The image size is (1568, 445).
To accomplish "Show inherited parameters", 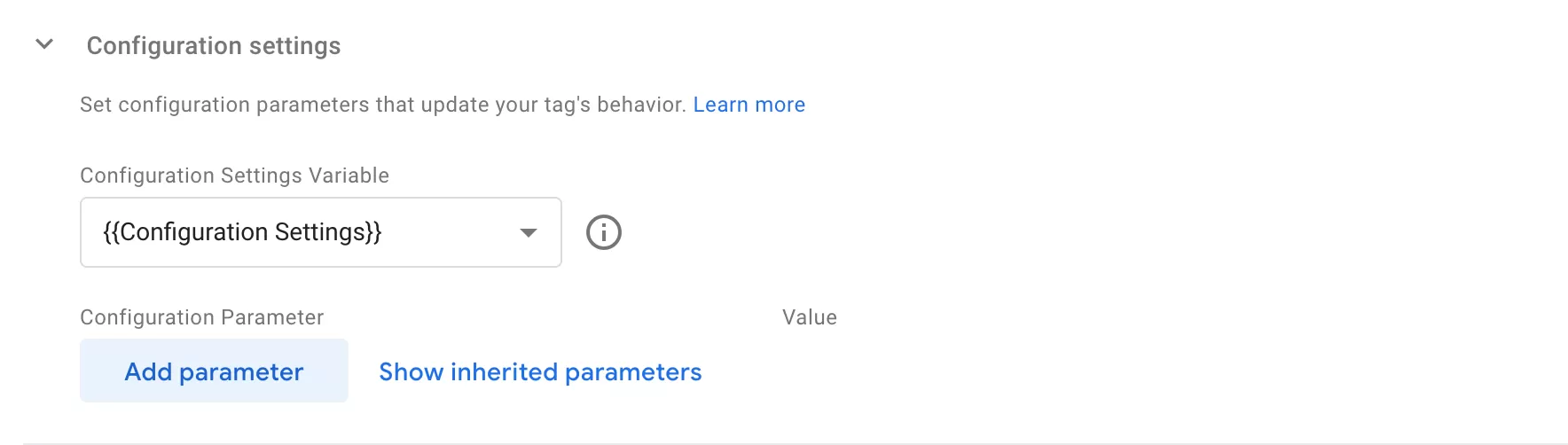I will [540, 371].
